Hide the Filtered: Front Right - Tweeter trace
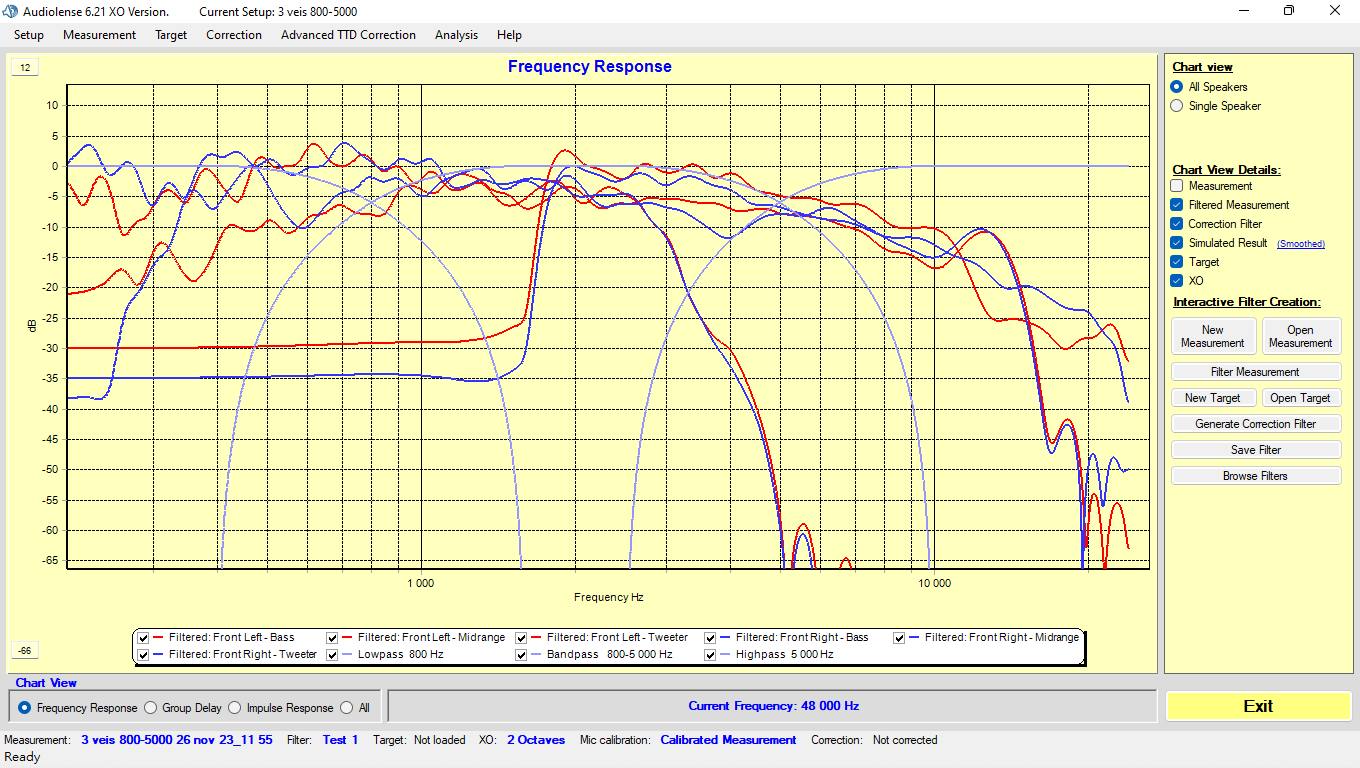The height and width of the screenshot is (768, 1360). click(144, 655)
